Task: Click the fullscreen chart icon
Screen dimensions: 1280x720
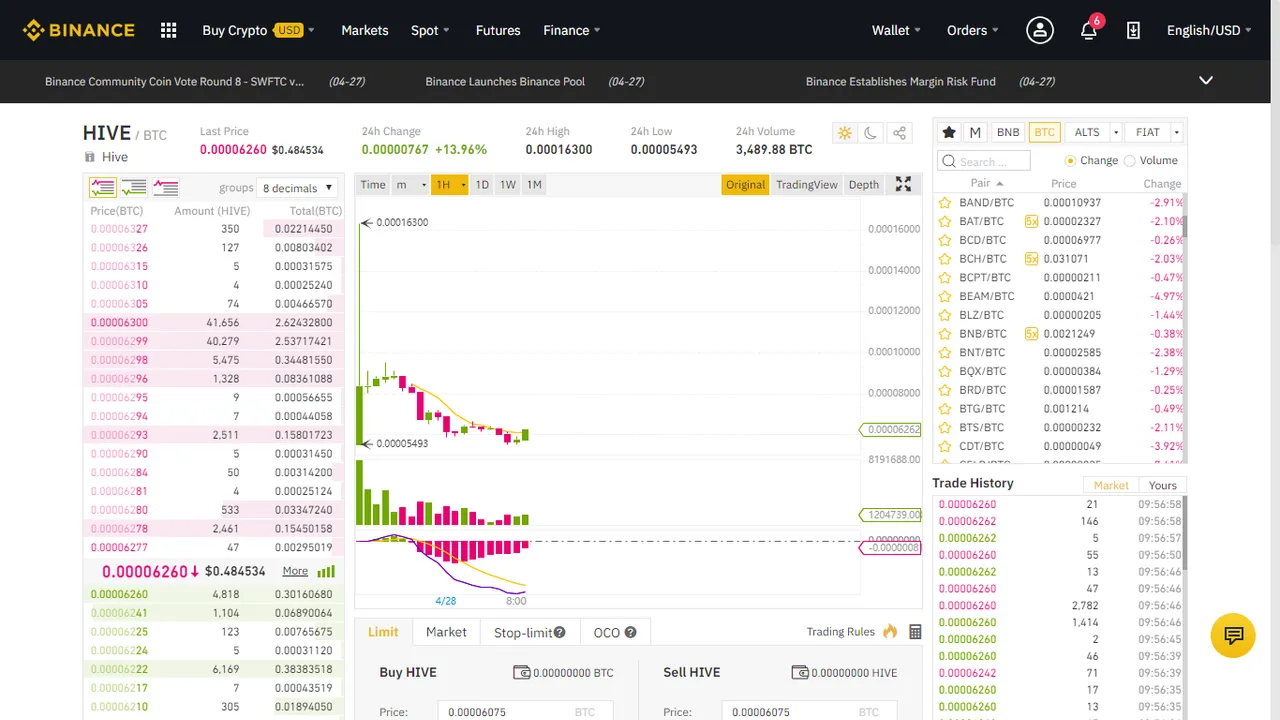Action: point(903,184)
